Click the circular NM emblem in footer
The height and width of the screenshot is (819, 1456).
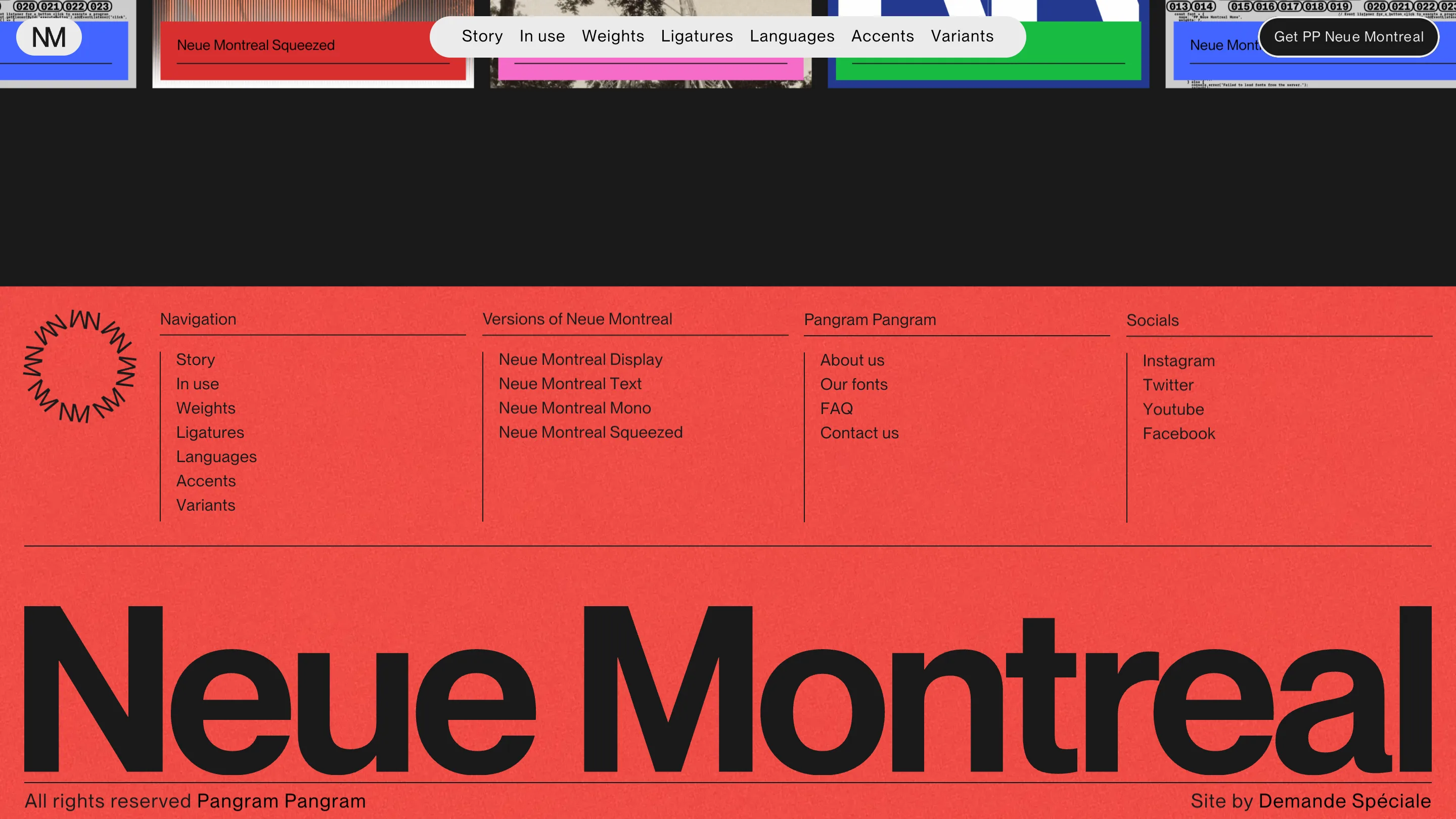click(x=80, y=366)
